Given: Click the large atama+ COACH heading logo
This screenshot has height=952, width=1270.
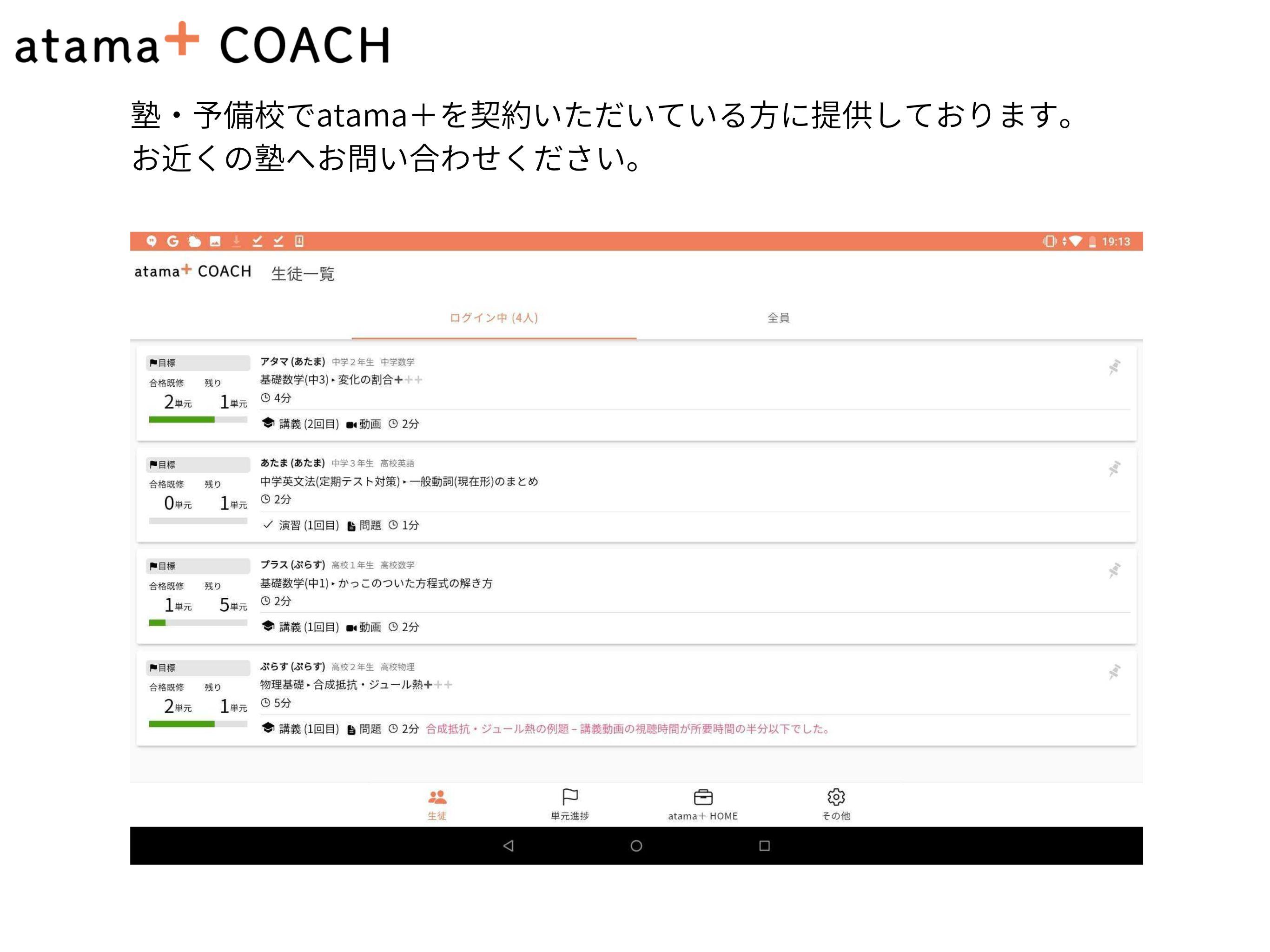Looking at the screenshot, I should coord(203,43).
